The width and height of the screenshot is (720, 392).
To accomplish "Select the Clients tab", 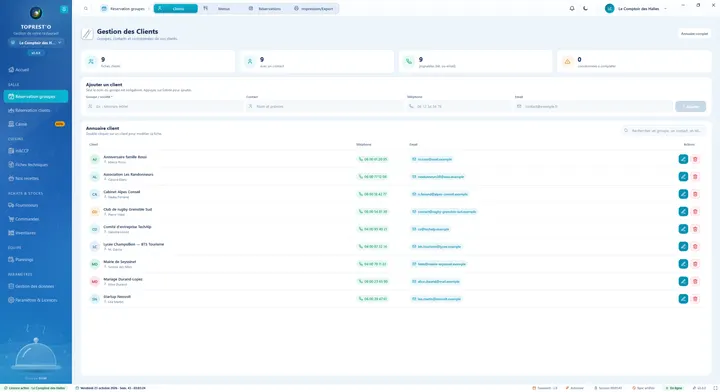I will tap(175, 9).
